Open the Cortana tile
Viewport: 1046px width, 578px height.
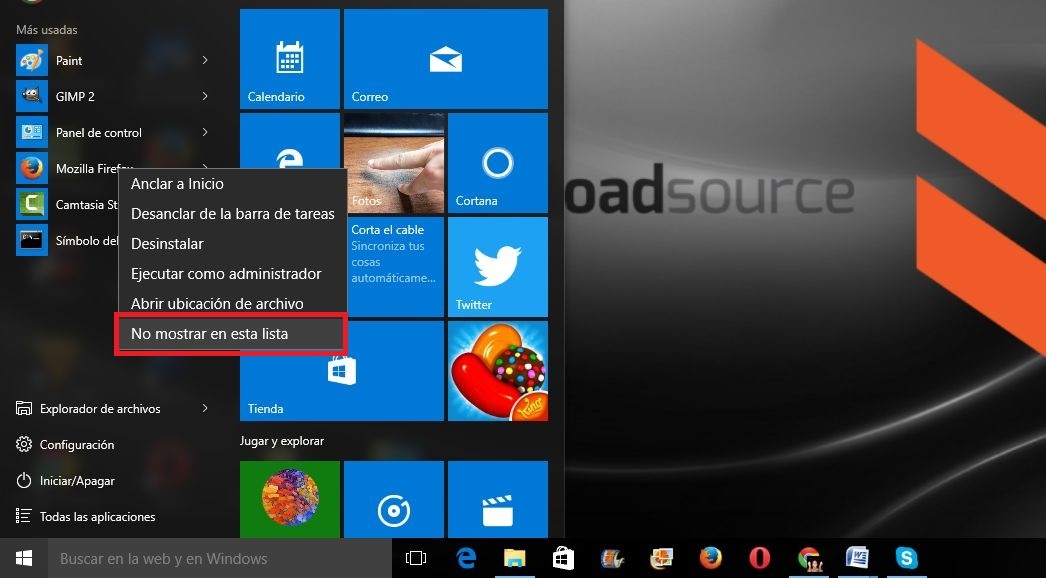(498, 163)
